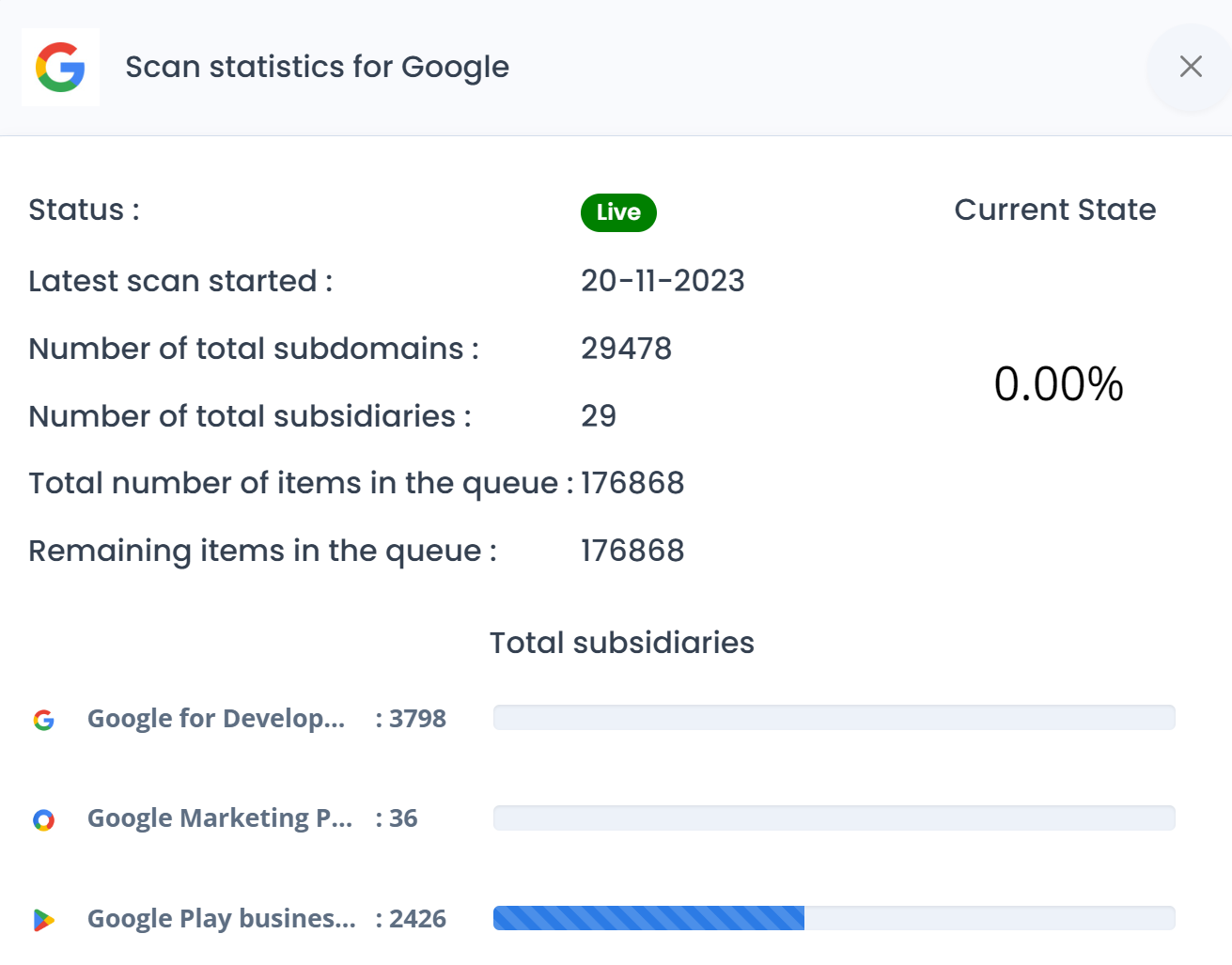Image resolution: width=1232 pixels, height=965 pixels.
Task: Click the Google Marketing Platform progress bar
Action: coord(834,818)
